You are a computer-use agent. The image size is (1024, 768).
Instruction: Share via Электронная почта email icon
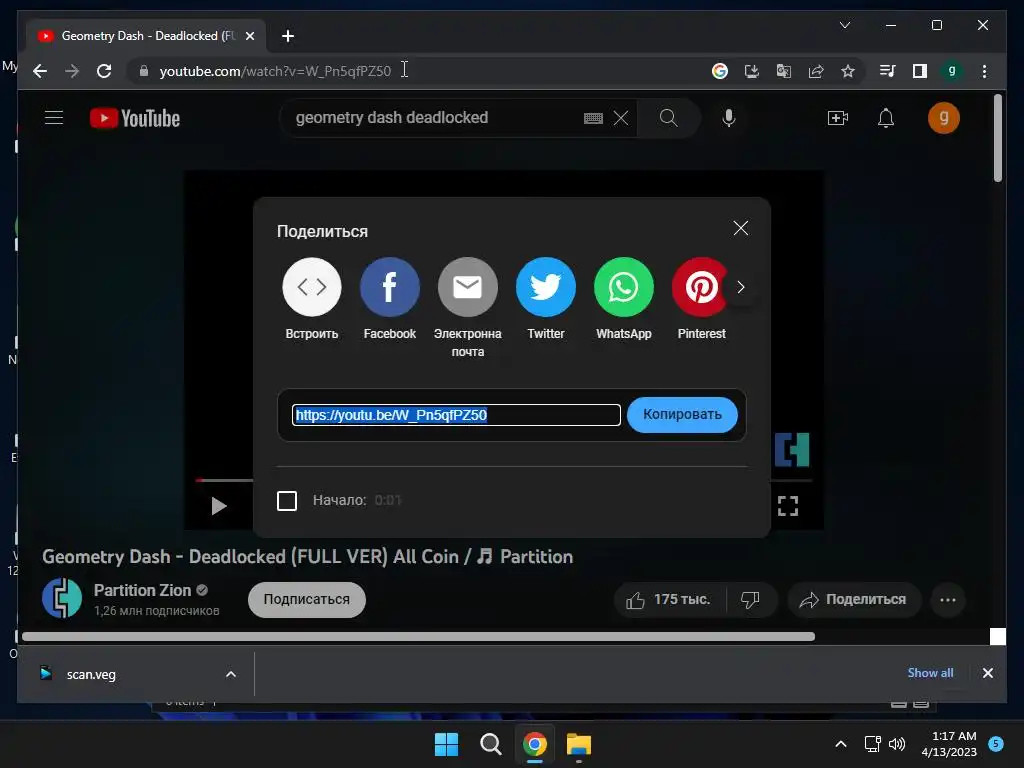pos(468,287)
